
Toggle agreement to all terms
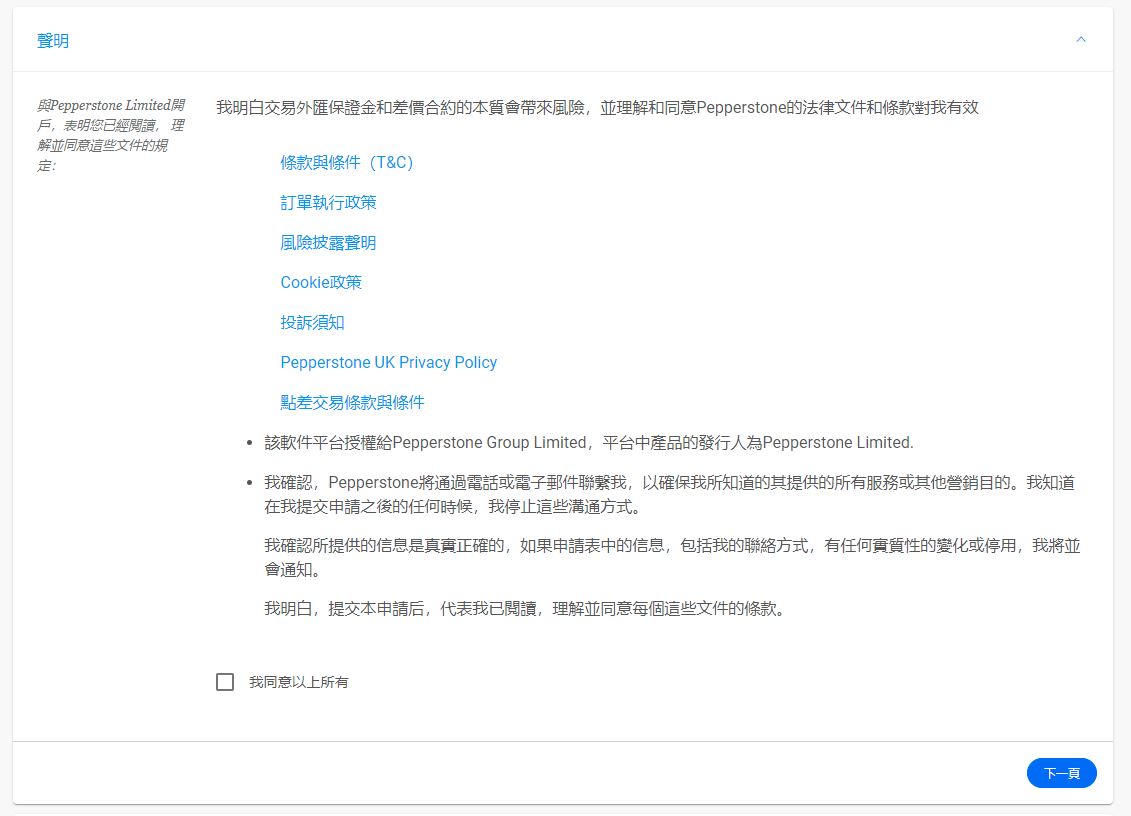point(224,682)
